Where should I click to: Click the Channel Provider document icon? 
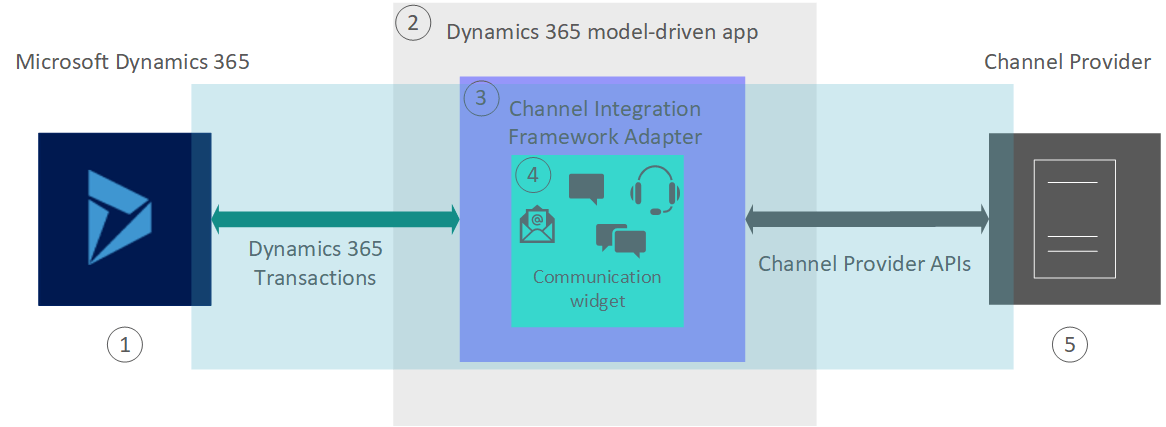tap(1072, 218)
